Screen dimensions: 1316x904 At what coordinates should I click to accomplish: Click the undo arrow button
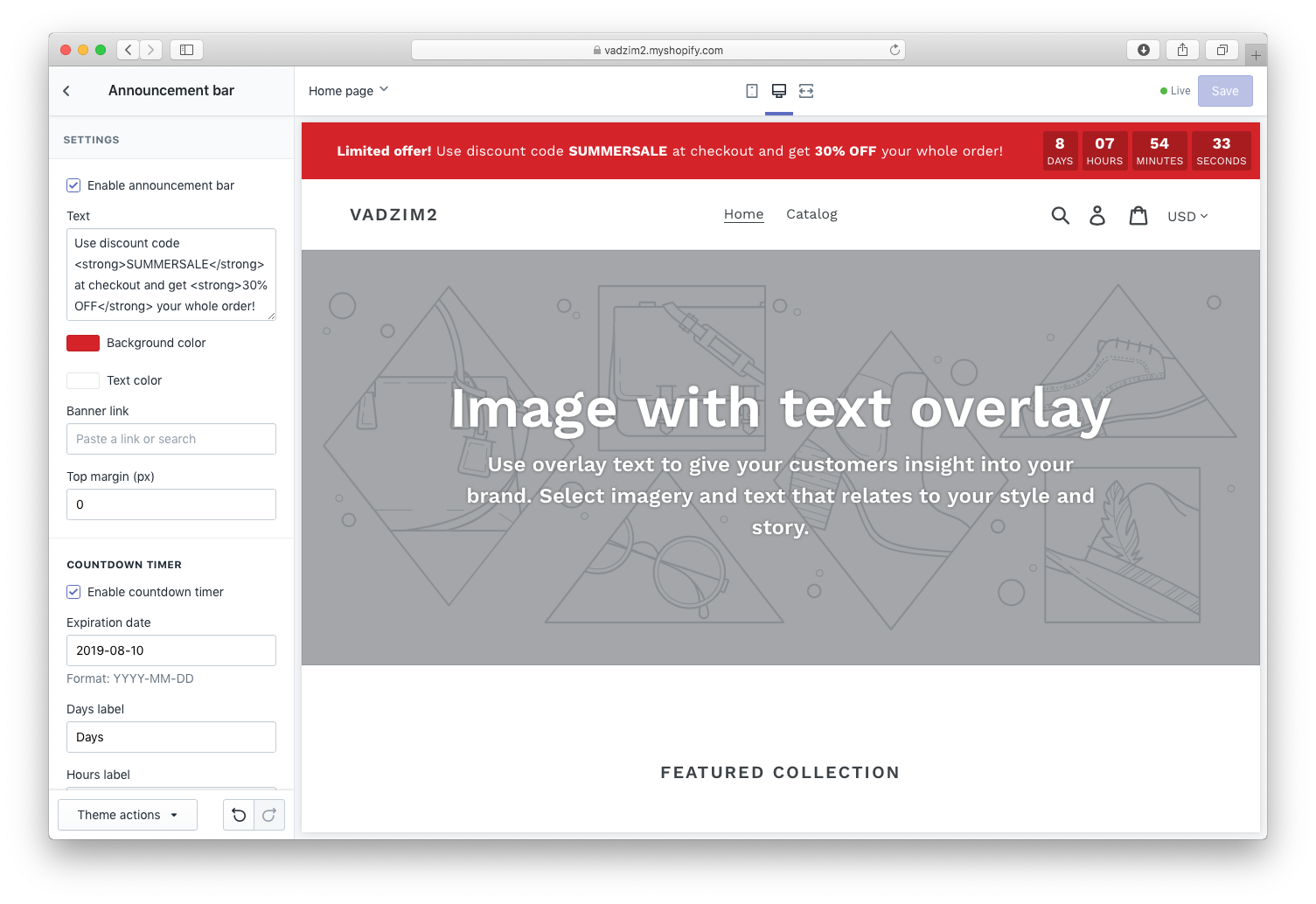click(x=239, y=815)
